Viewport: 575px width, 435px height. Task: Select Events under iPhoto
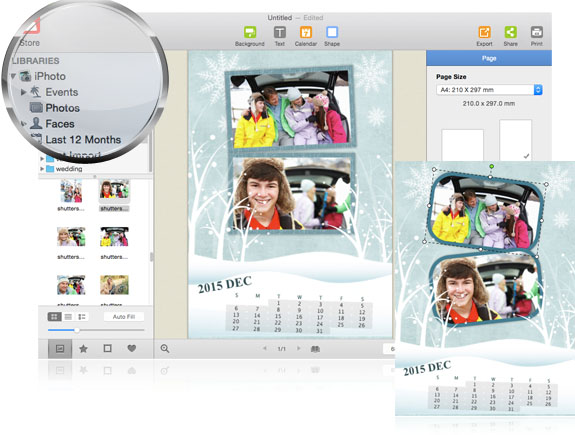pyautogui.click(x=62, y=92)
